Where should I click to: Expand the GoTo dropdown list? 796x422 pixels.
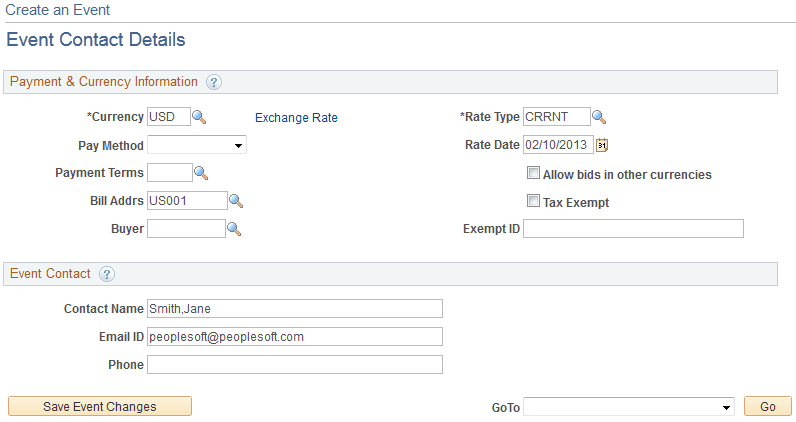[629, 407]
